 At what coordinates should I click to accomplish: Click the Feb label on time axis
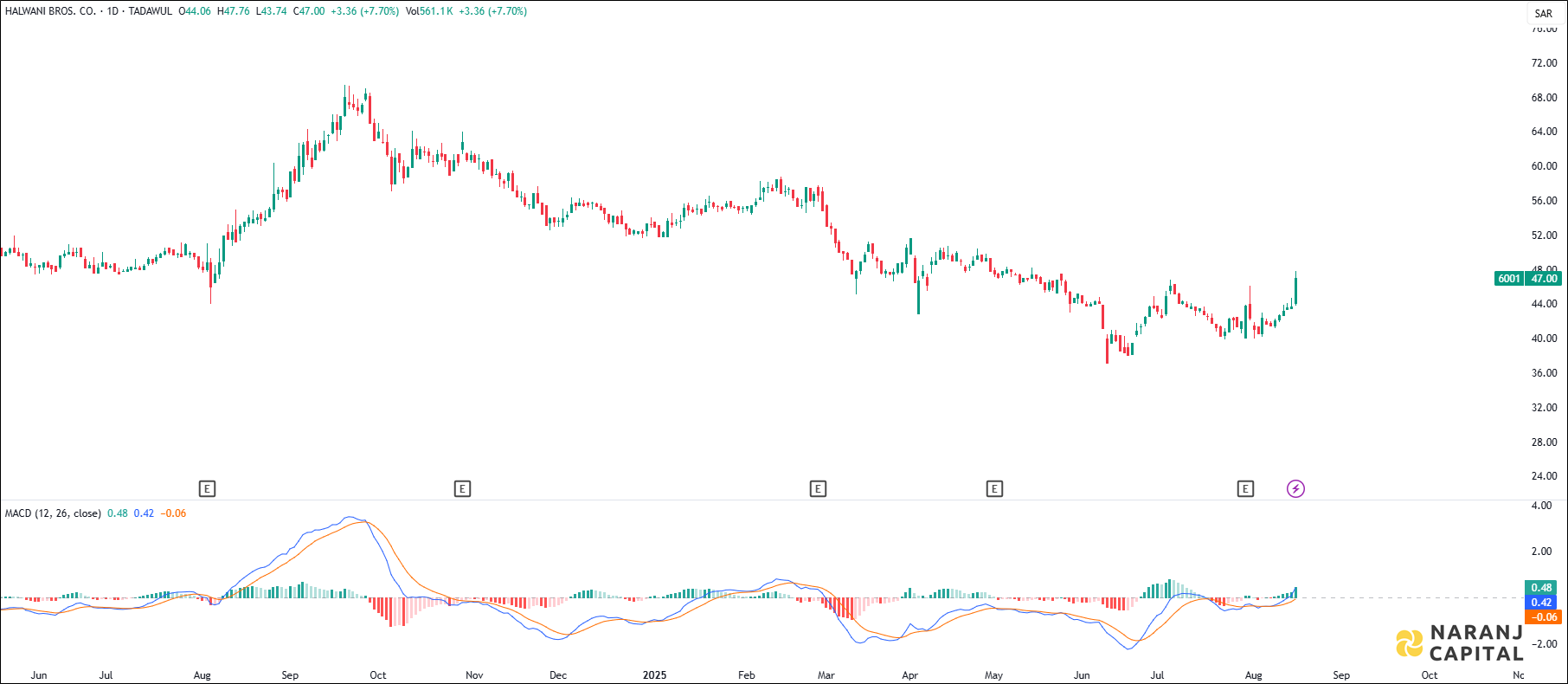(x=747, y=675)
